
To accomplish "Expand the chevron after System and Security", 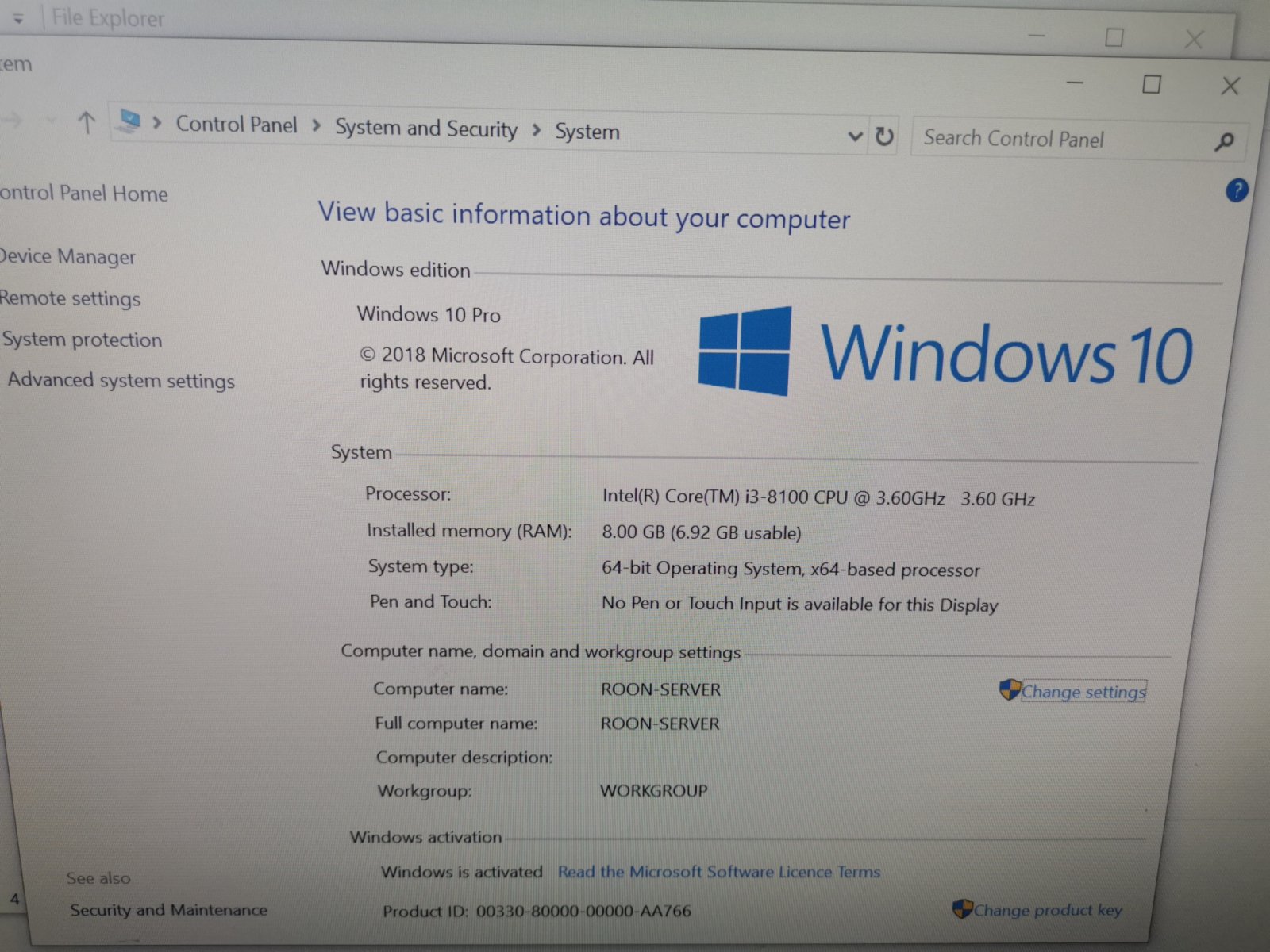I will click(537, 129).
